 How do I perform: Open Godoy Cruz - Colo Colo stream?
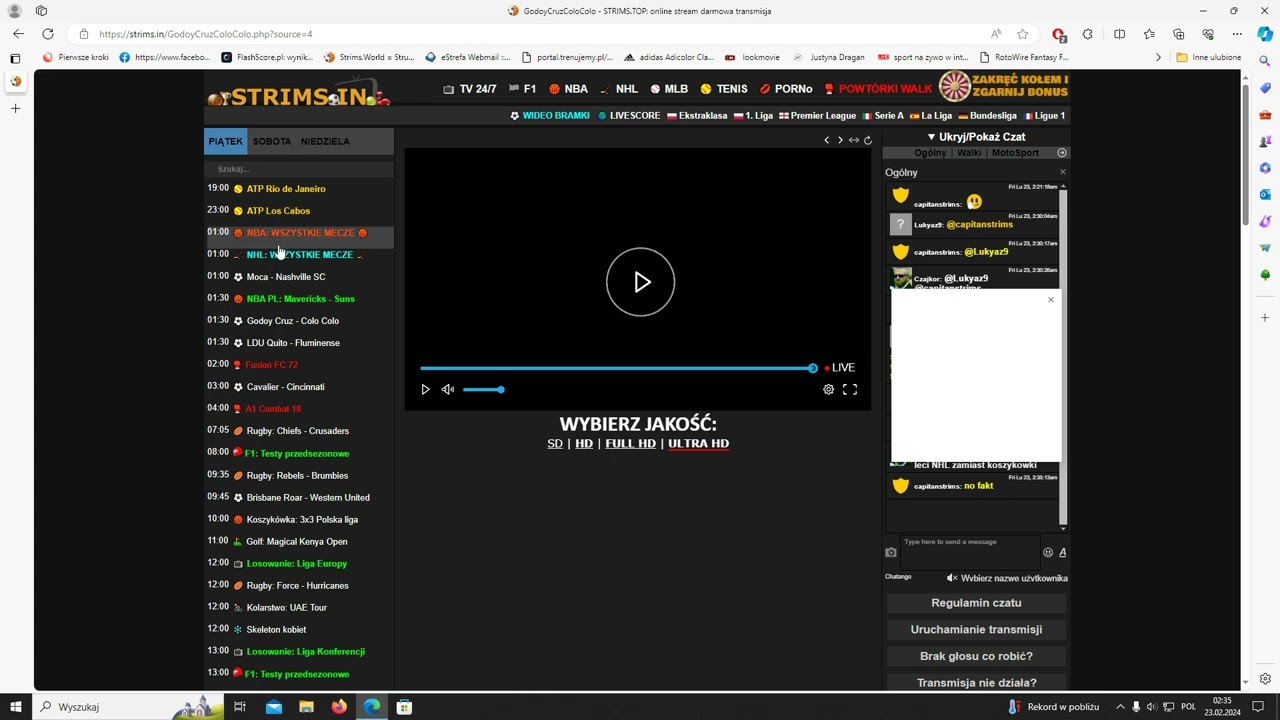click(x=293, y=321)
